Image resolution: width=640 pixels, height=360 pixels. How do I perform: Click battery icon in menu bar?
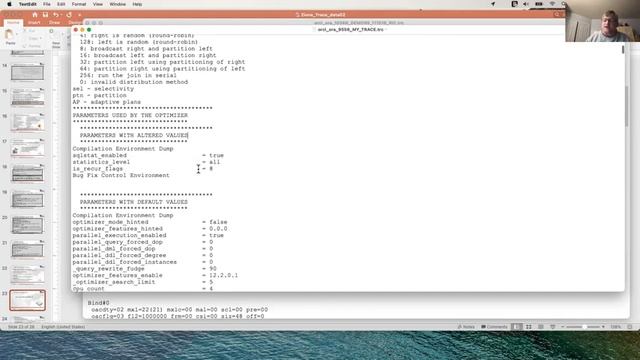(x=539, y=4)
